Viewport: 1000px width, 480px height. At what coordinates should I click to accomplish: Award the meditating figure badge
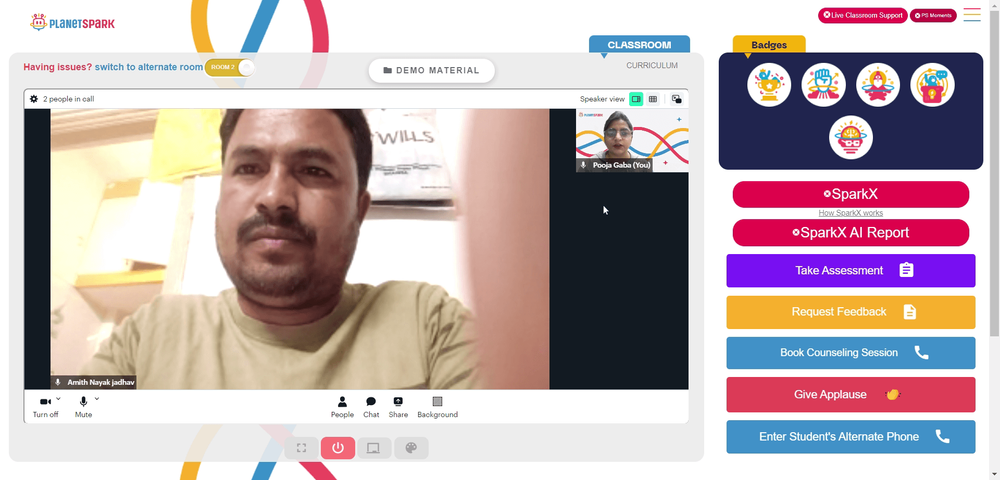click(878, 85)
